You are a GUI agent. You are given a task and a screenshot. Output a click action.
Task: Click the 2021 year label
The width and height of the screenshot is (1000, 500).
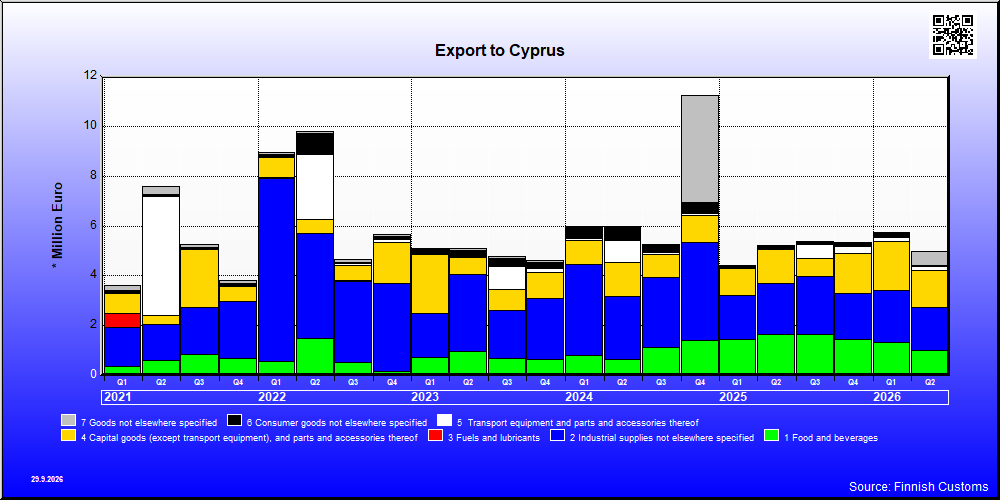[117, 397]
